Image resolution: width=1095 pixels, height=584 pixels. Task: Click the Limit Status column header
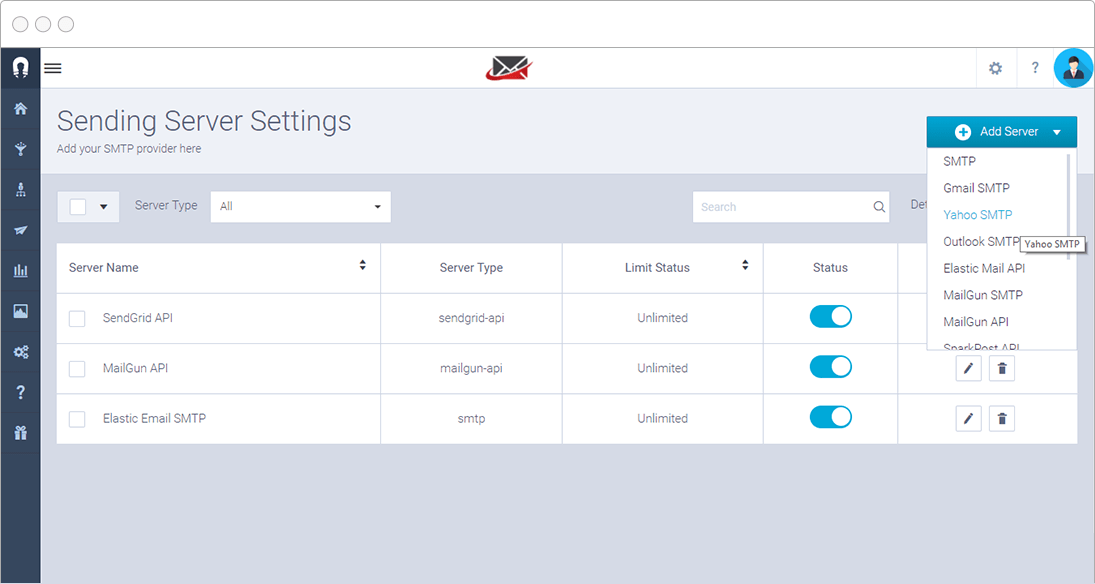point(656,268)
